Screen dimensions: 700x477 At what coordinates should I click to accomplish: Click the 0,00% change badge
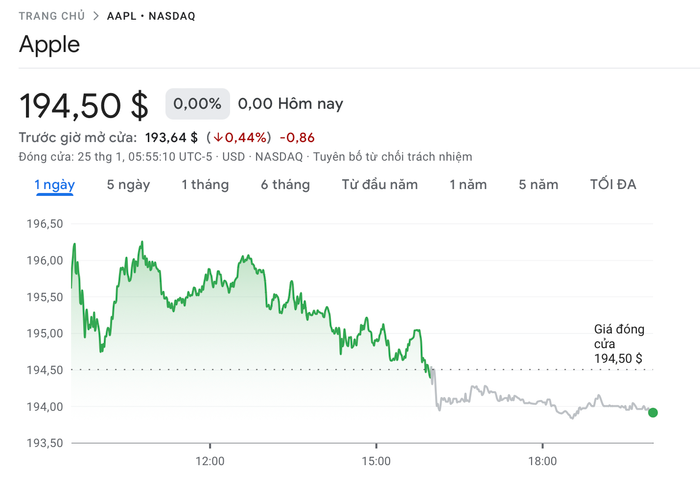click(197, 104)
